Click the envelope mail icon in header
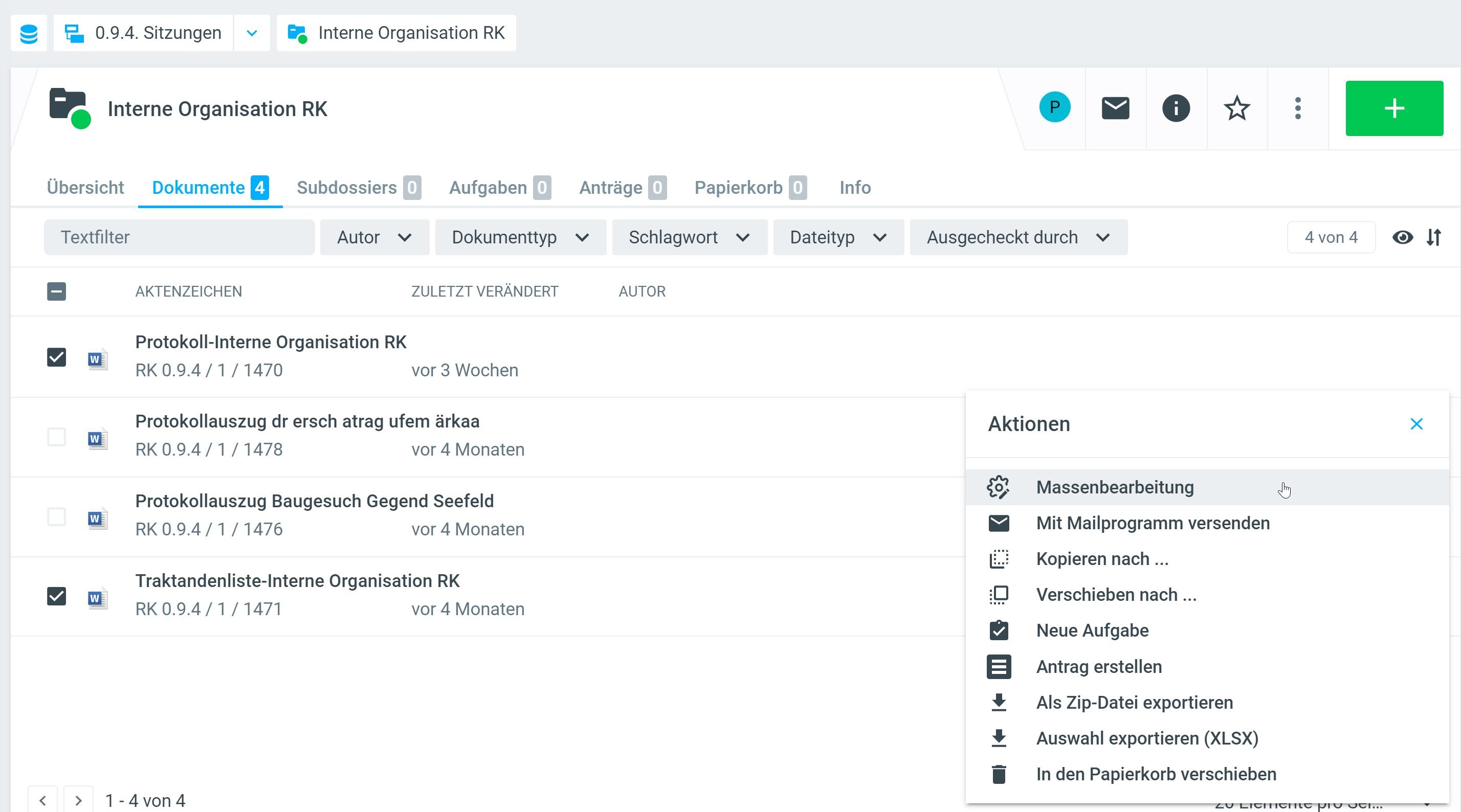This screenshot has height=812, width=1461. 1115,108
